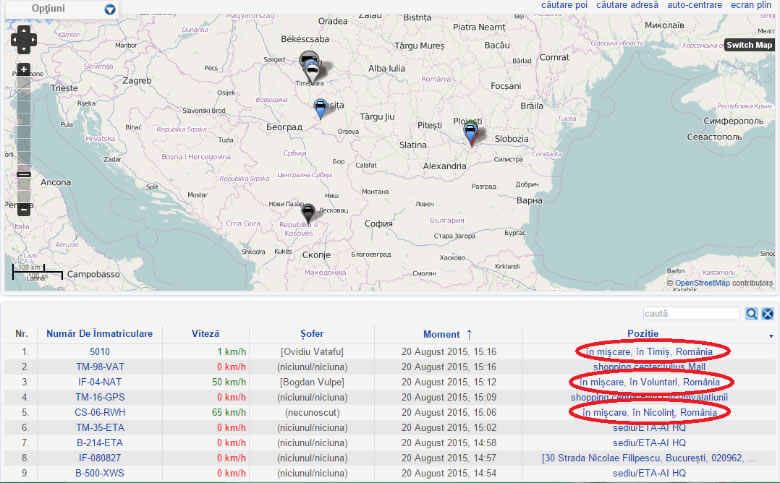Open the Poziție column dropdown arrow
This screenshot has width=780, height=483.
click(770, 337)
